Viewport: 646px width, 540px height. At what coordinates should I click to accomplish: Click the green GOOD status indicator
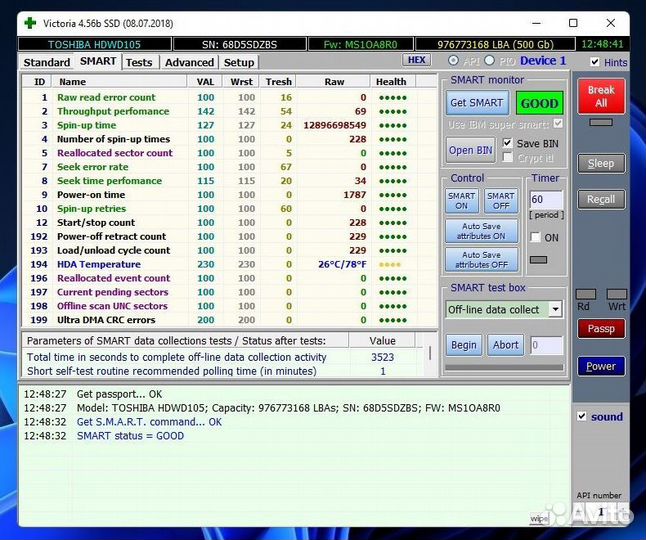(539, 103)
